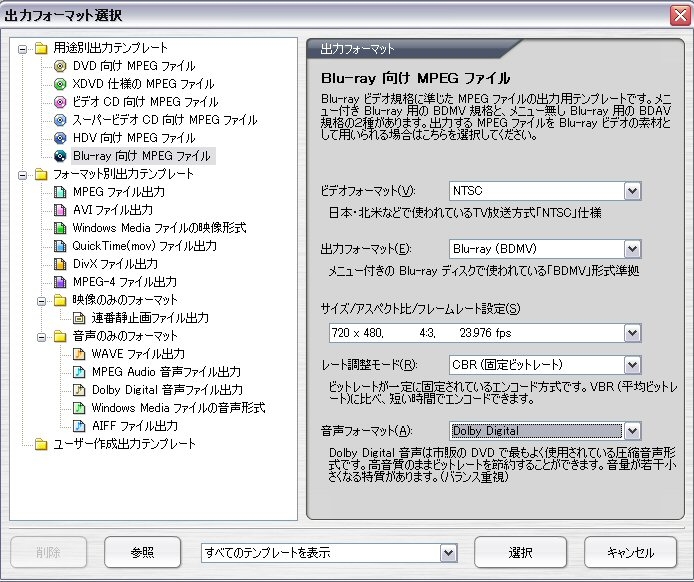Collapse the 用途別出力テンプレート tree node
The width and height of the screenshot is (694, 582).
pos(22,49)
